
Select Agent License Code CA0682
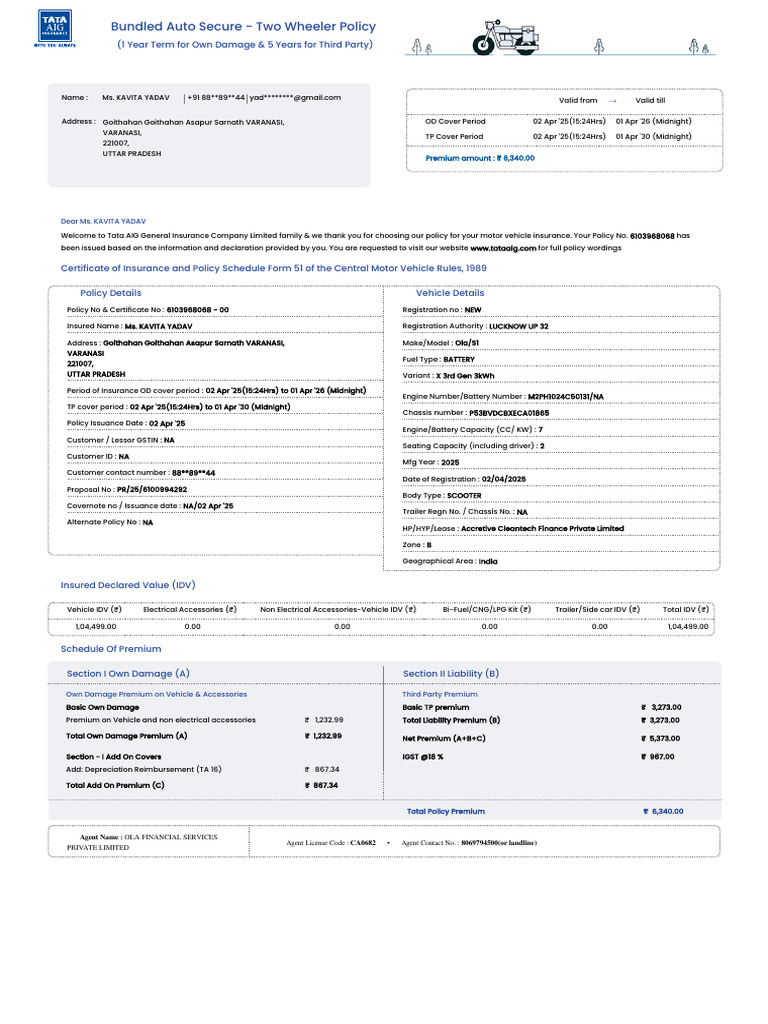coord(331,842)
